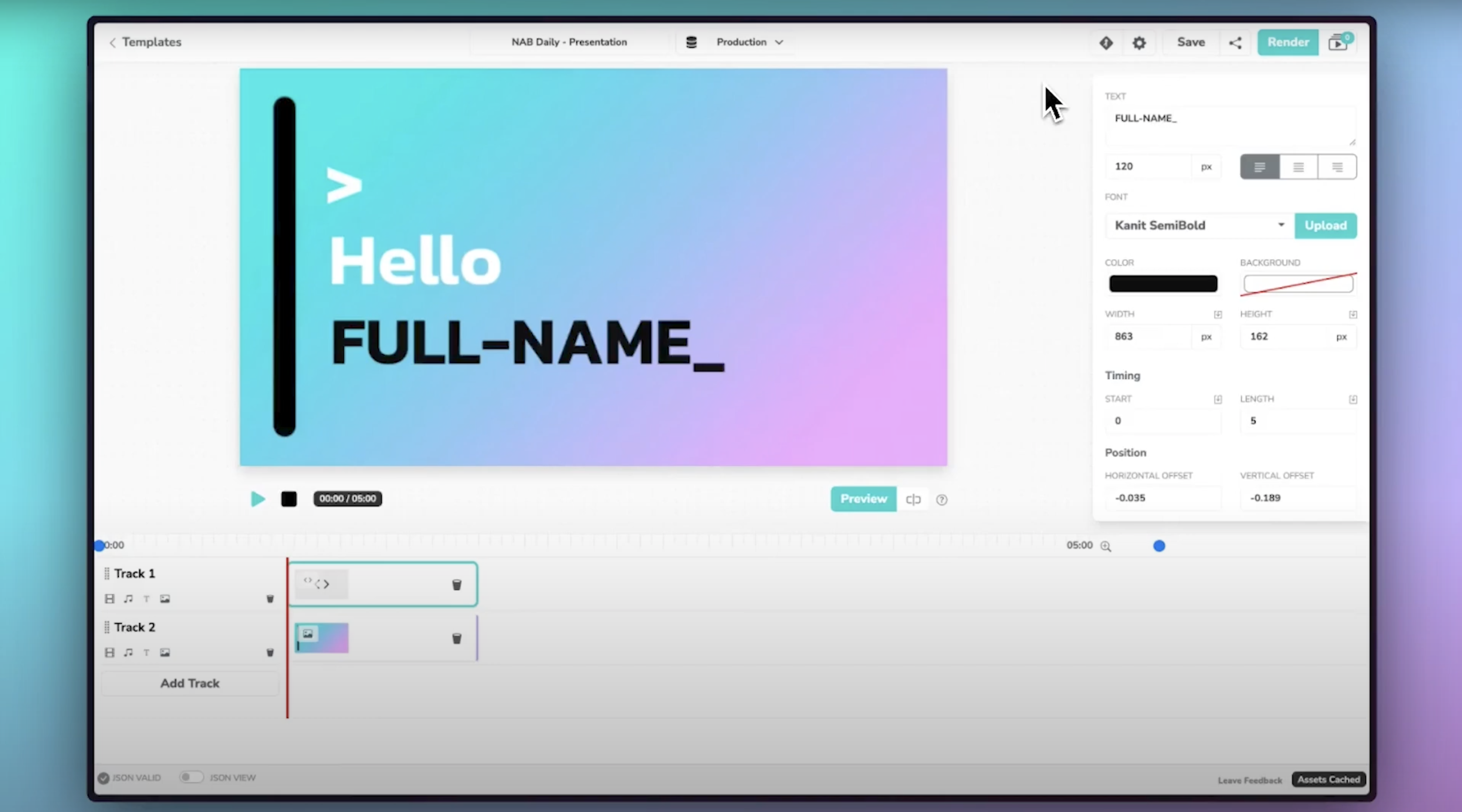Click the stop playback square button
The image size is (1462, 812).
tap(289, 499)
